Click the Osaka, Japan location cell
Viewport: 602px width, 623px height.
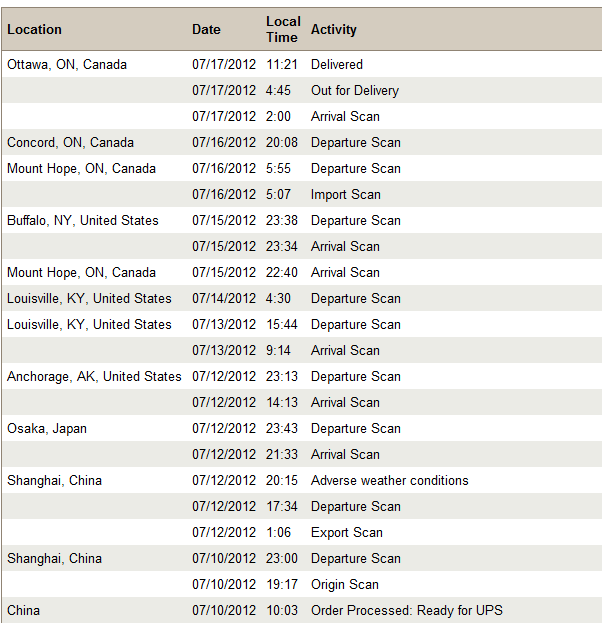47,429
